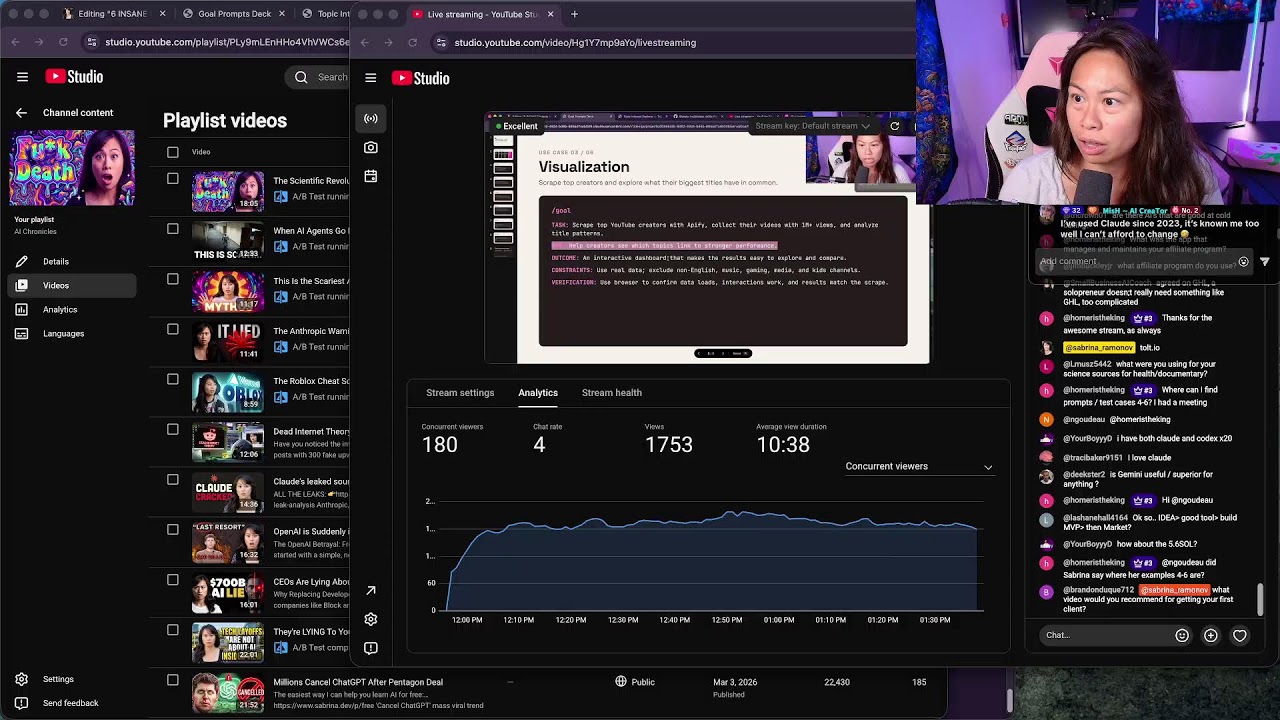Select the Analytics tab under stream preview

pyautogui.click(x=538, y=393)
